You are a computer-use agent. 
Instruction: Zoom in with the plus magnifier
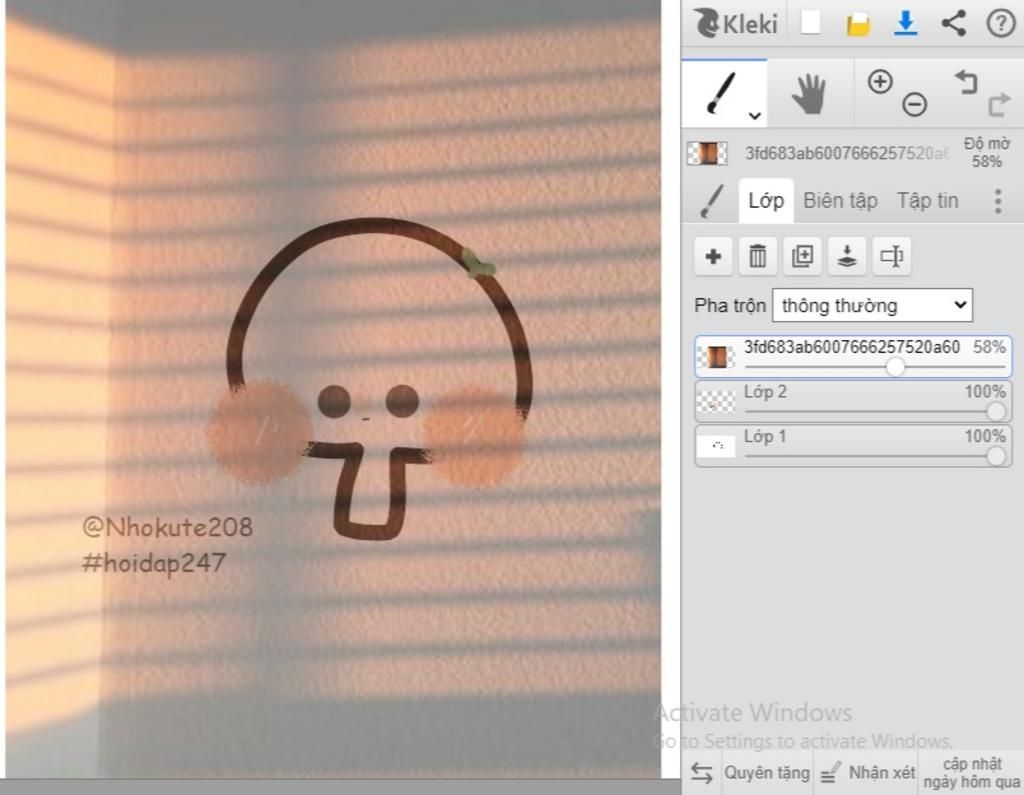click(880, 82)
